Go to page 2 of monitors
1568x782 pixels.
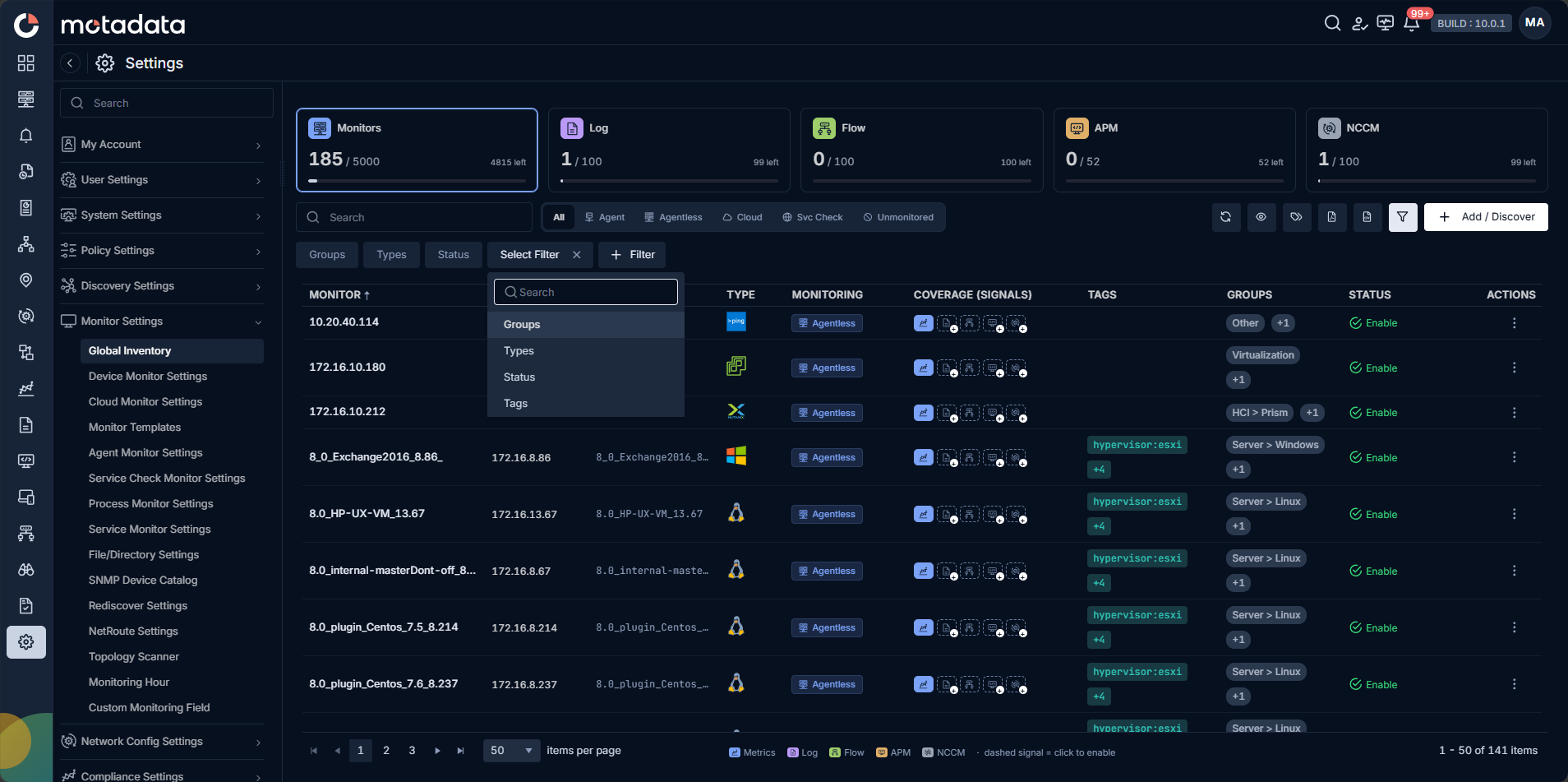point(386,751)
